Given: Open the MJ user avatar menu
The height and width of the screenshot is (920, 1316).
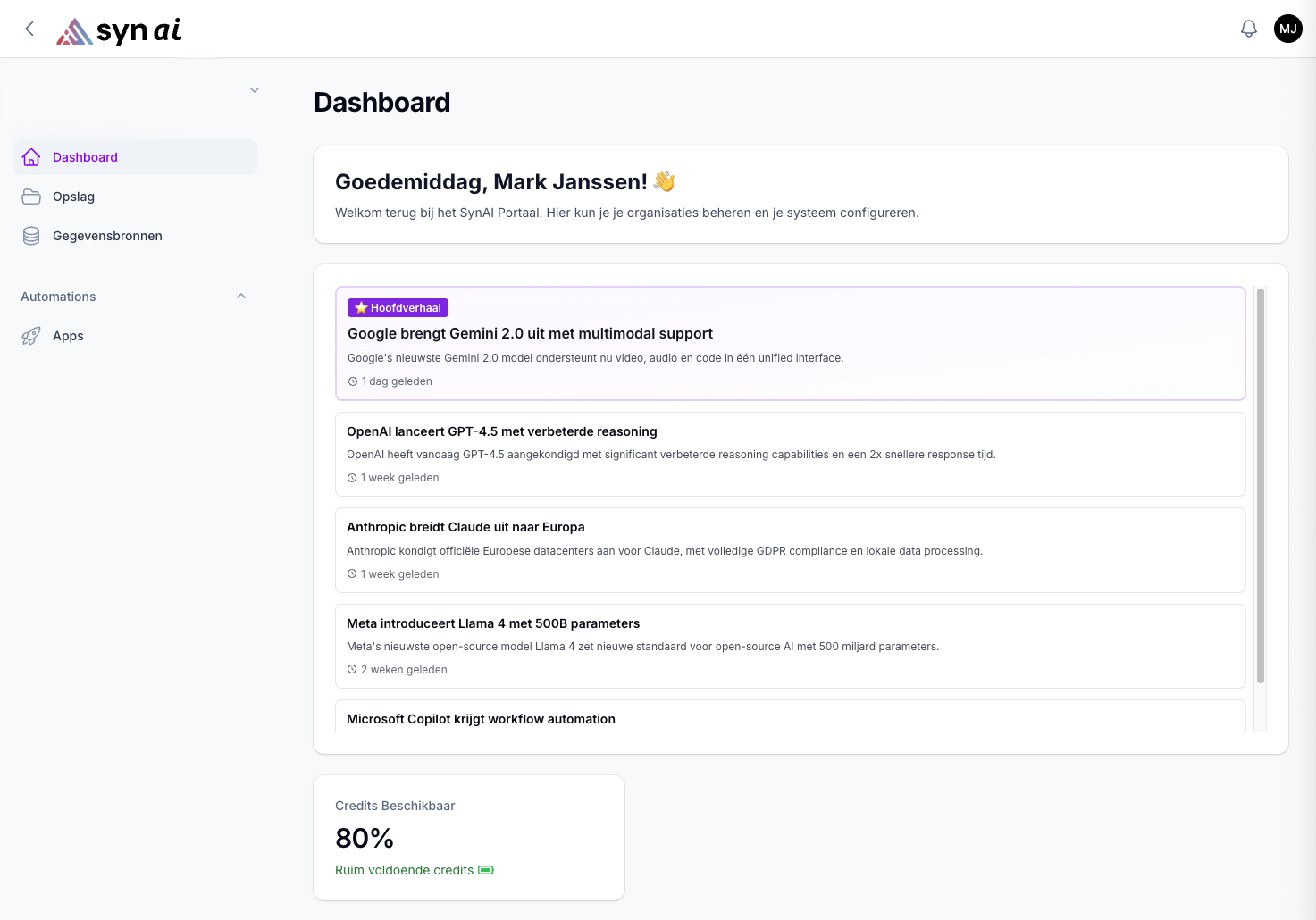Looking at the screenshot, I should click(x=1287, y=29).
